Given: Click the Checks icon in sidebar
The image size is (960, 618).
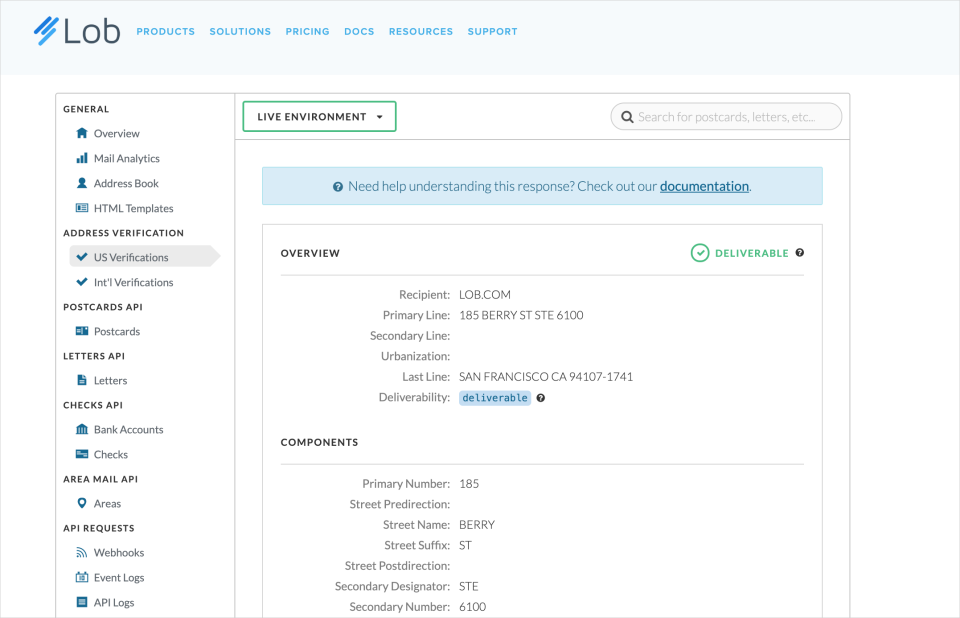Looking at the screenshot, I should [82, 454].
